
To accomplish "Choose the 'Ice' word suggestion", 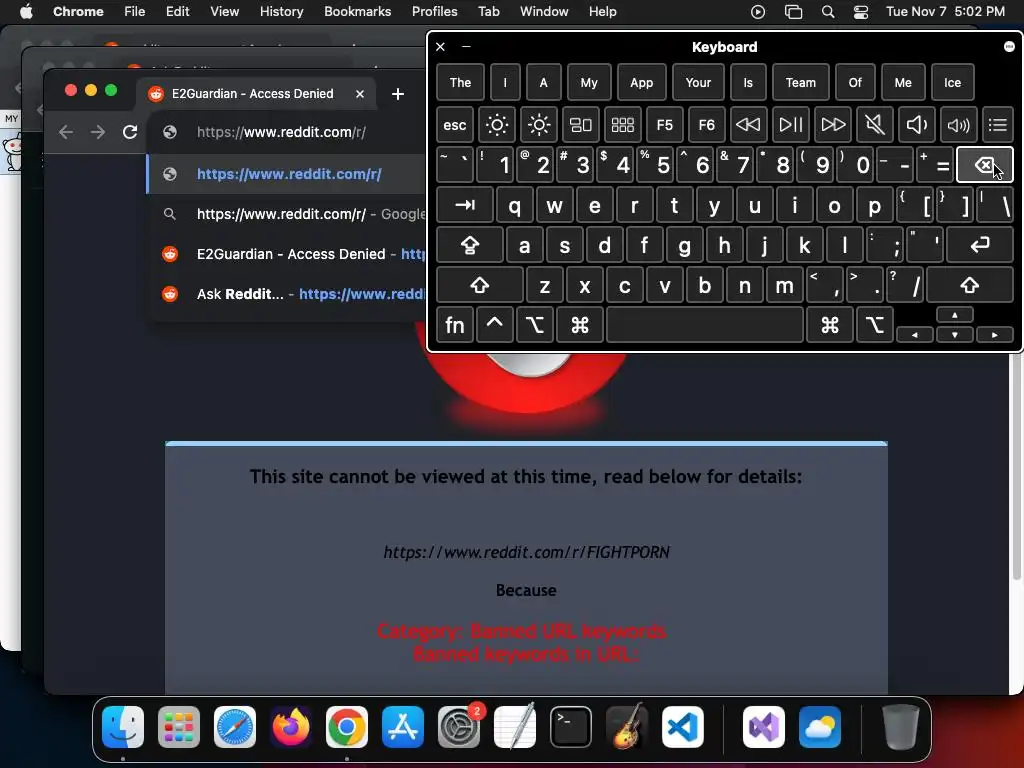I will (952, 82).
